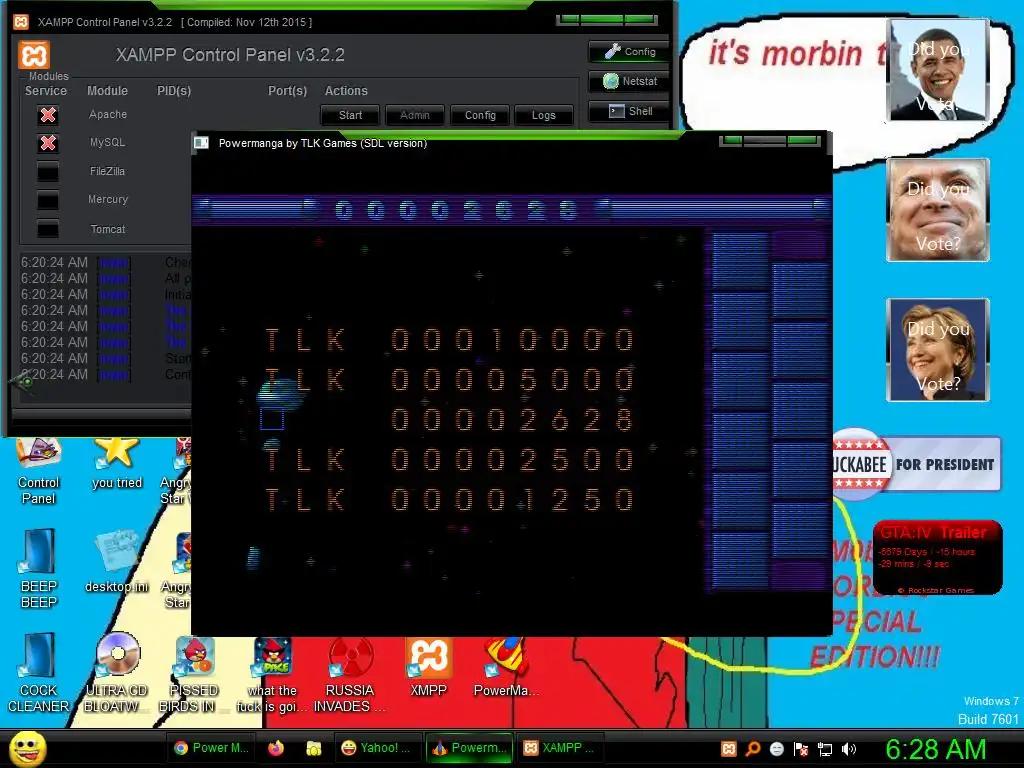The height and width of the screenshot is (768, 1024).
Task: Toggle the Tomcat service checkbox
Action: pos(48,229)
